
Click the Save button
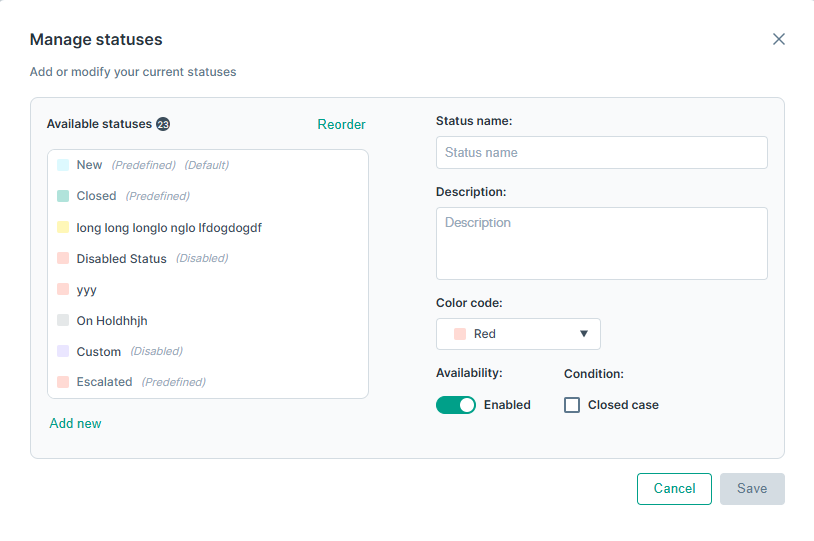click(752, 489)
